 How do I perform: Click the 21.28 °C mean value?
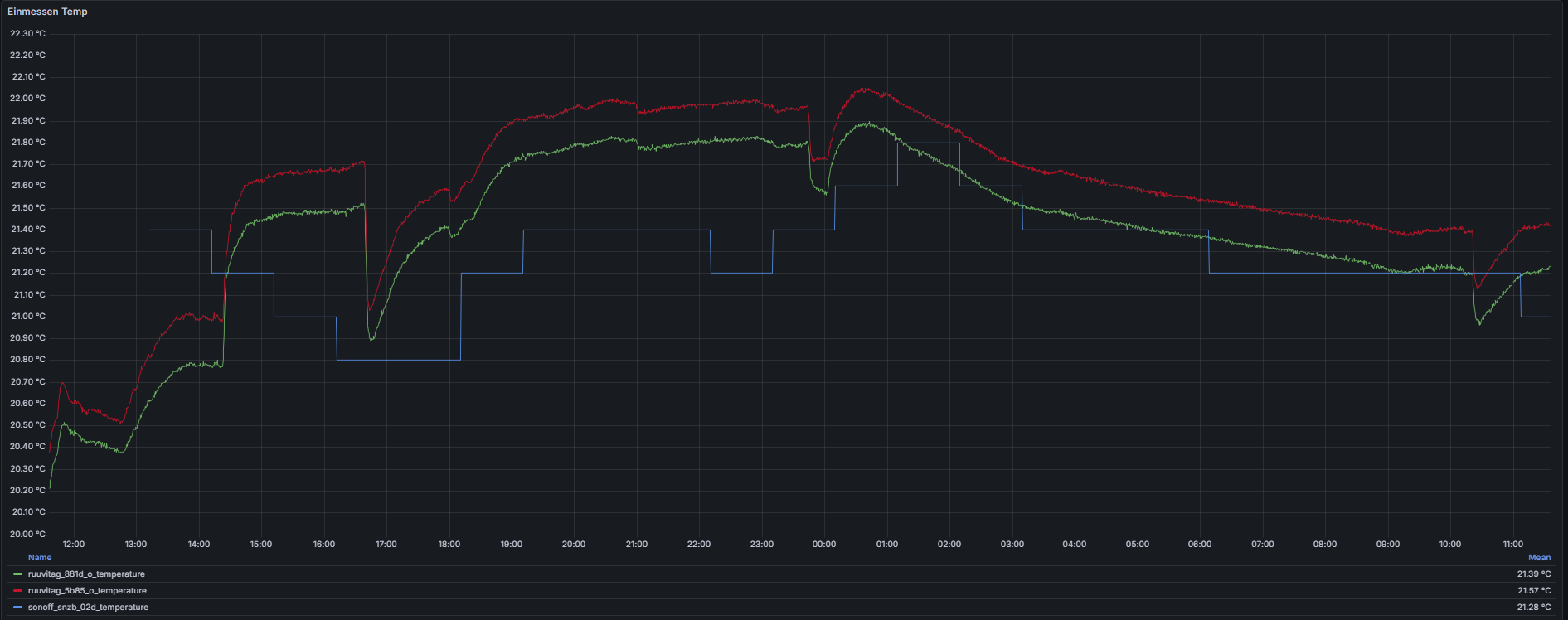[x=1533, y=608]
